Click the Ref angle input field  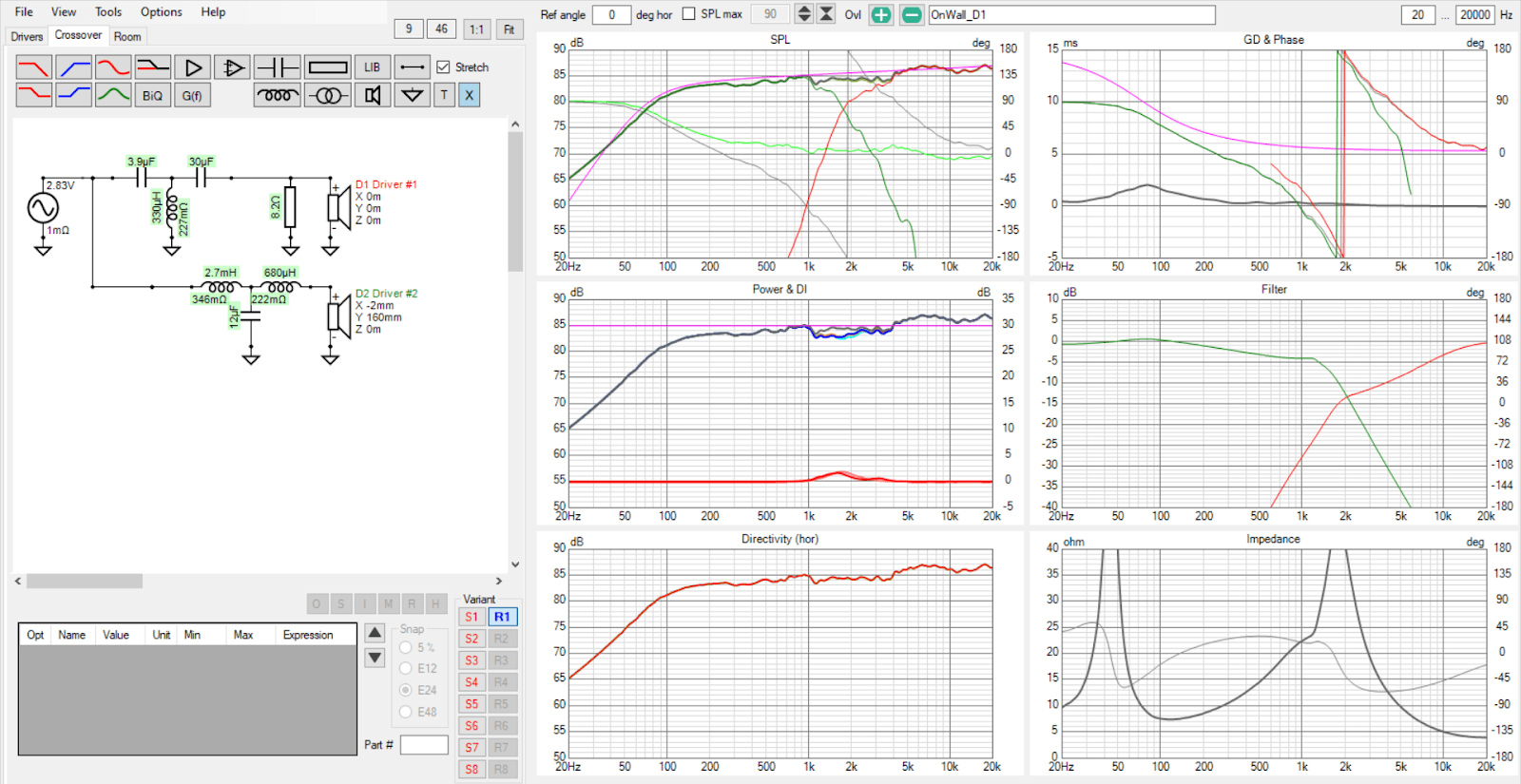pyautogui.click(x=611, y=14)
